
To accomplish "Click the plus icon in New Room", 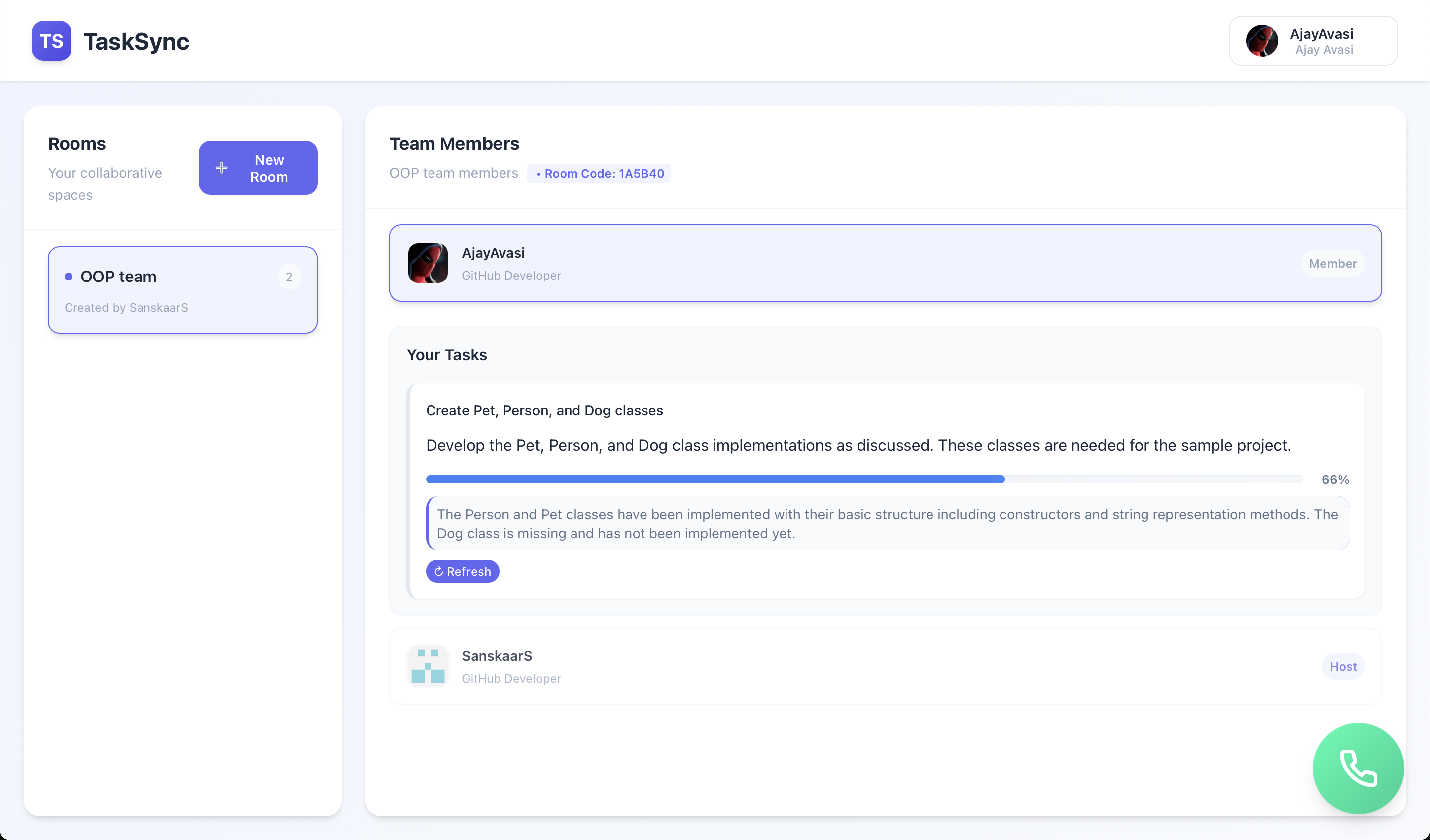I will pos(222,168).
